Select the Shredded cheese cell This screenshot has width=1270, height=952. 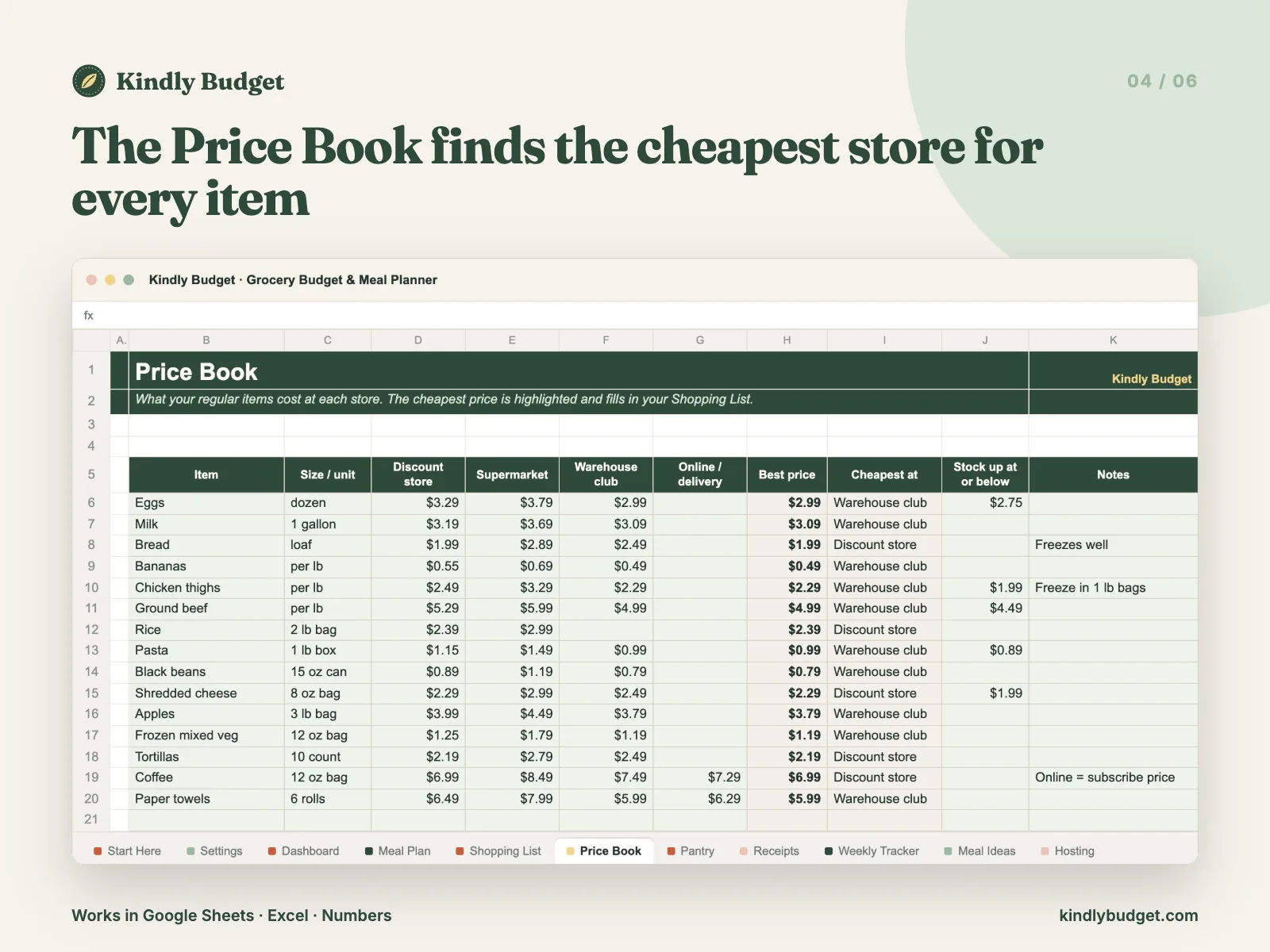pos(206,693)
